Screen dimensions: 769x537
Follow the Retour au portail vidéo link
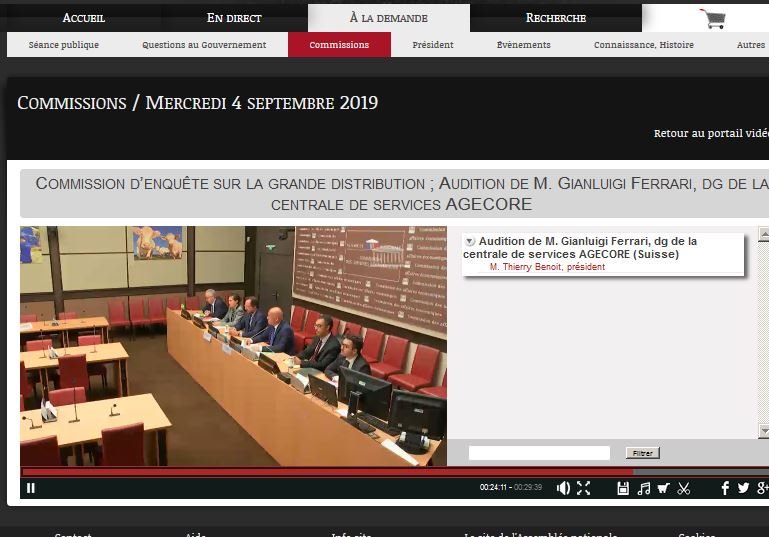click(x=711, y=133)
